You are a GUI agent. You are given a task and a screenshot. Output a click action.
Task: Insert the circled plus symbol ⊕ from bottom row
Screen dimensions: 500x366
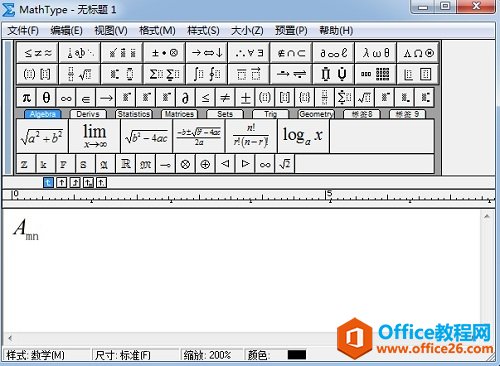(205, 164)
